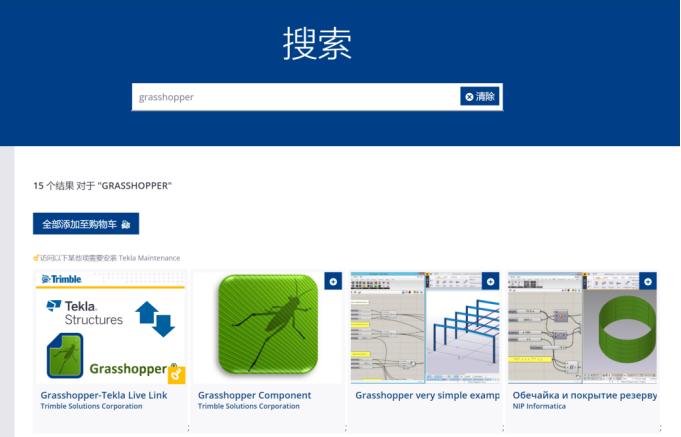This screenshot has height=437, width=681.
Task: Click the yellow key maintenance badge on Live Link
Action: (x=176, y=375)
